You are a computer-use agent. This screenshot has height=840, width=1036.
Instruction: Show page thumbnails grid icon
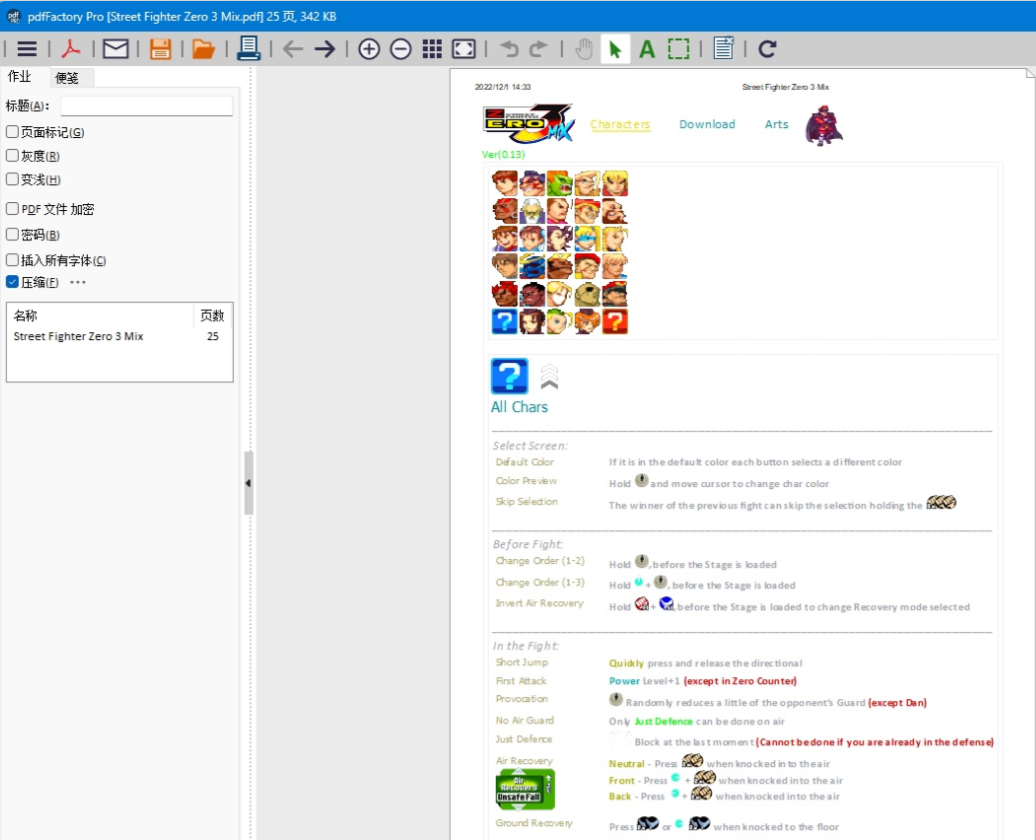[432, 49]
